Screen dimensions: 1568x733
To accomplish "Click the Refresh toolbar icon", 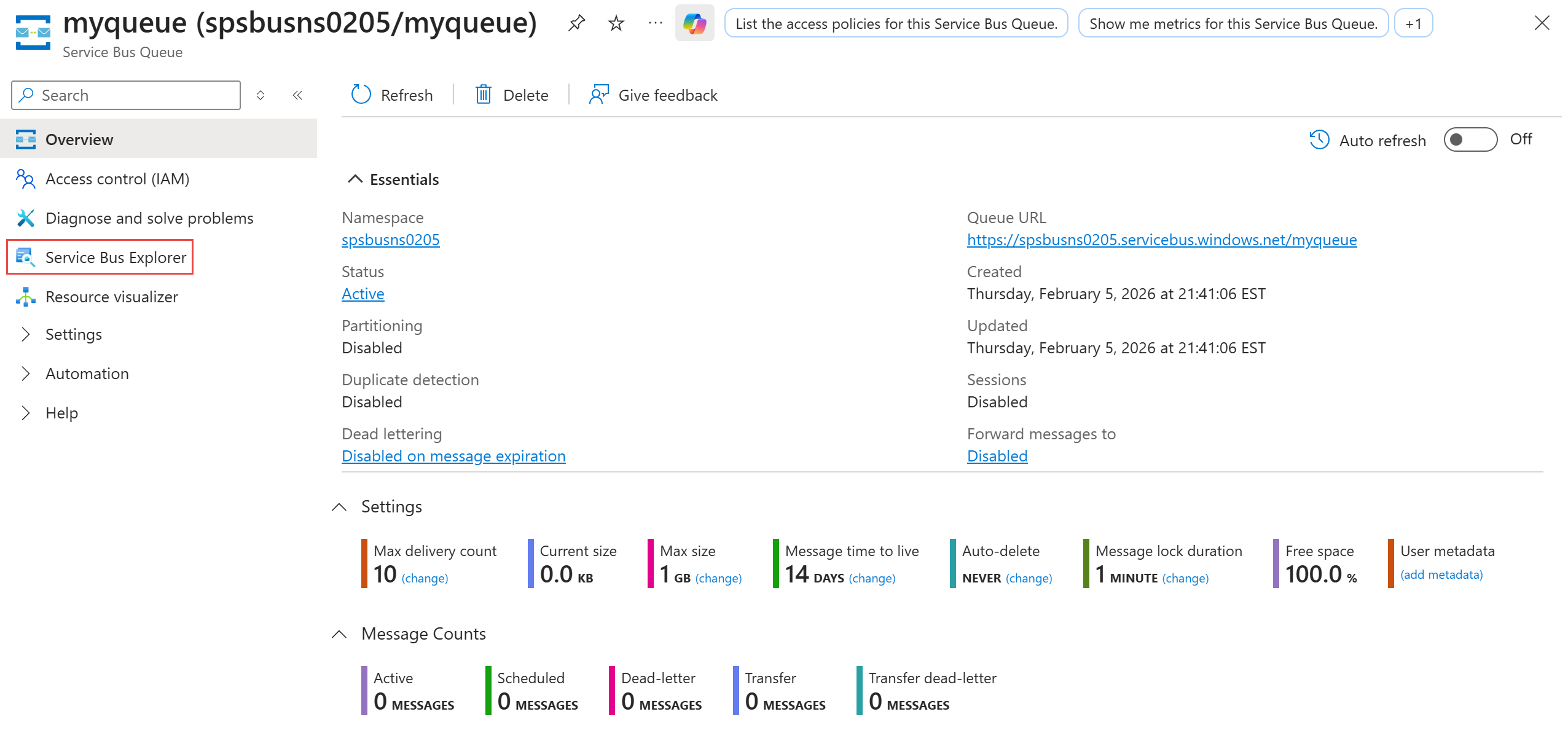I will click(361, 95).
